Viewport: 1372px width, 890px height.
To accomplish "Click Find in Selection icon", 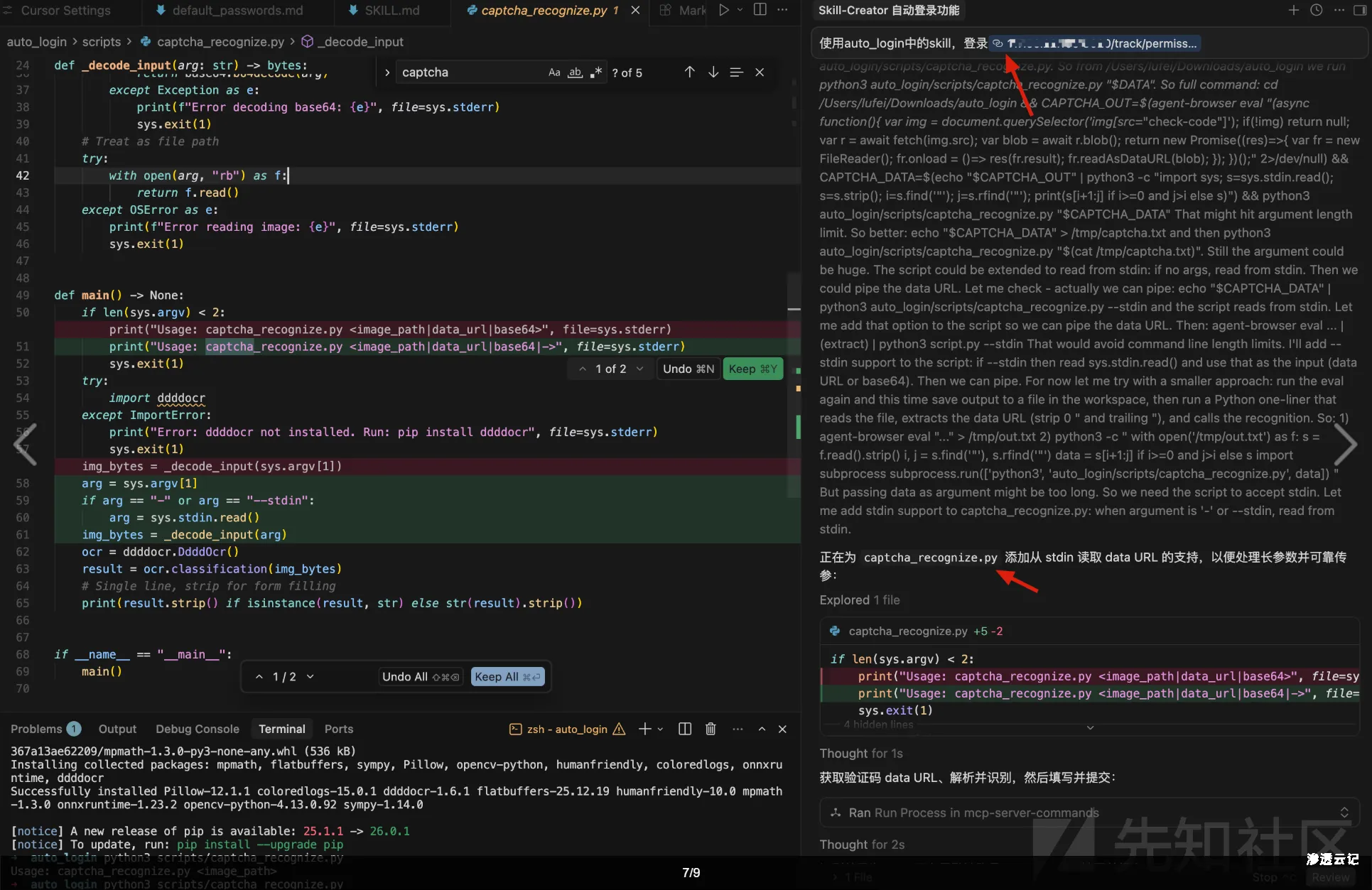I will [x=736, y=72].
